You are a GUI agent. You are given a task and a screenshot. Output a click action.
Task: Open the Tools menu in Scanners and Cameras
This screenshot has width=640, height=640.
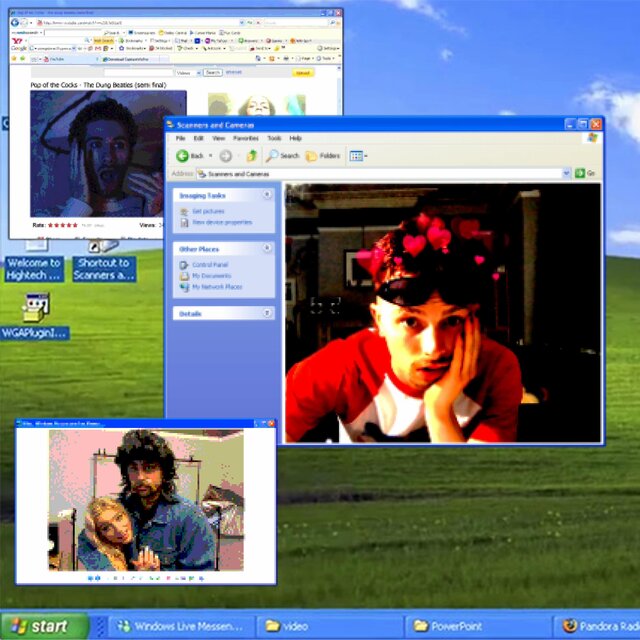click(274, 138)
